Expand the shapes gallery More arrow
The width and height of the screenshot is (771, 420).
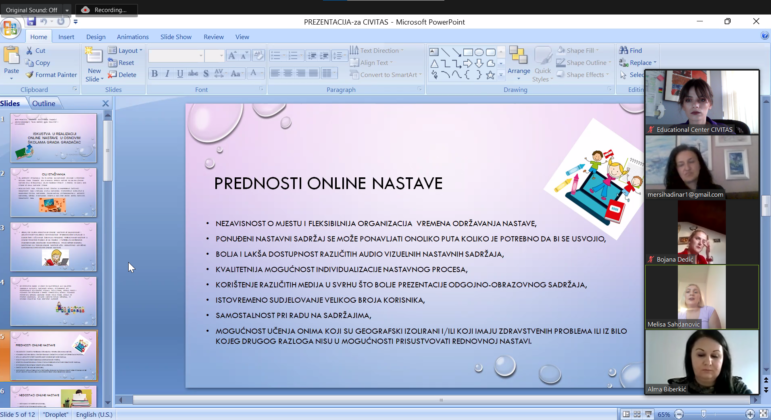coord(501,75)
